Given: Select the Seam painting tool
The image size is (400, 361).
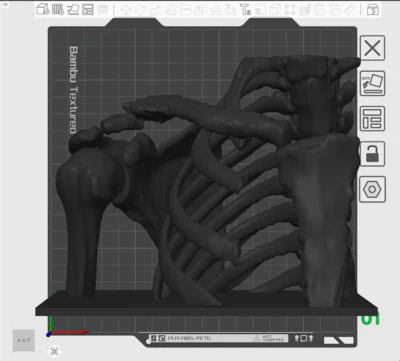Looking at the screenshot, I should pyautogui.click(x=231, y=10).
